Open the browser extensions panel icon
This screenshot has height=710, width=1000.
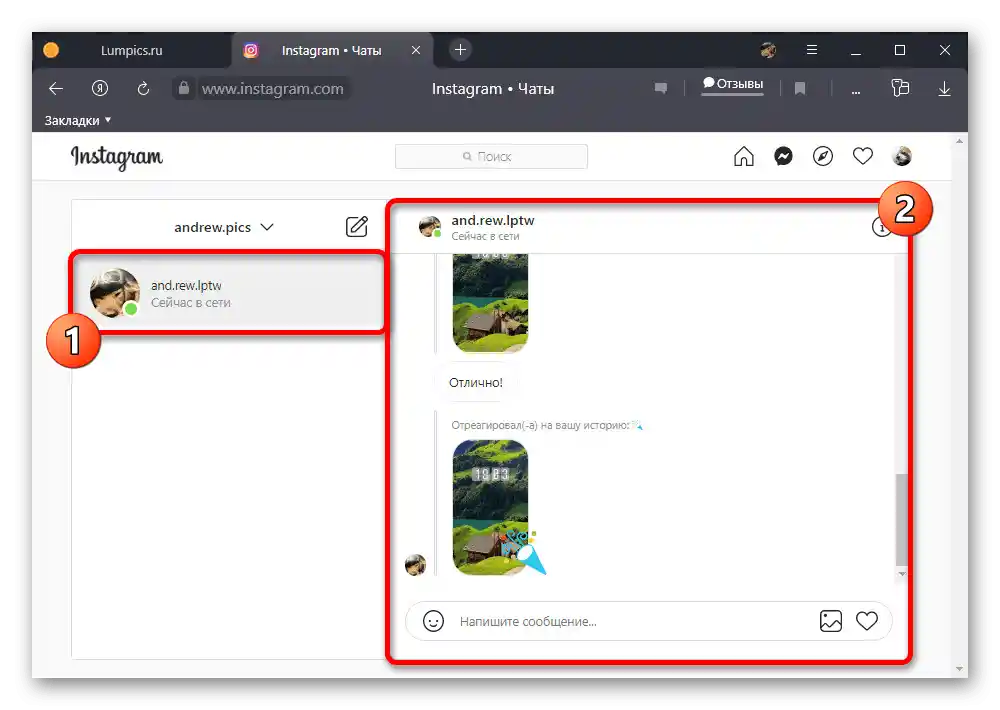point(900,88)
